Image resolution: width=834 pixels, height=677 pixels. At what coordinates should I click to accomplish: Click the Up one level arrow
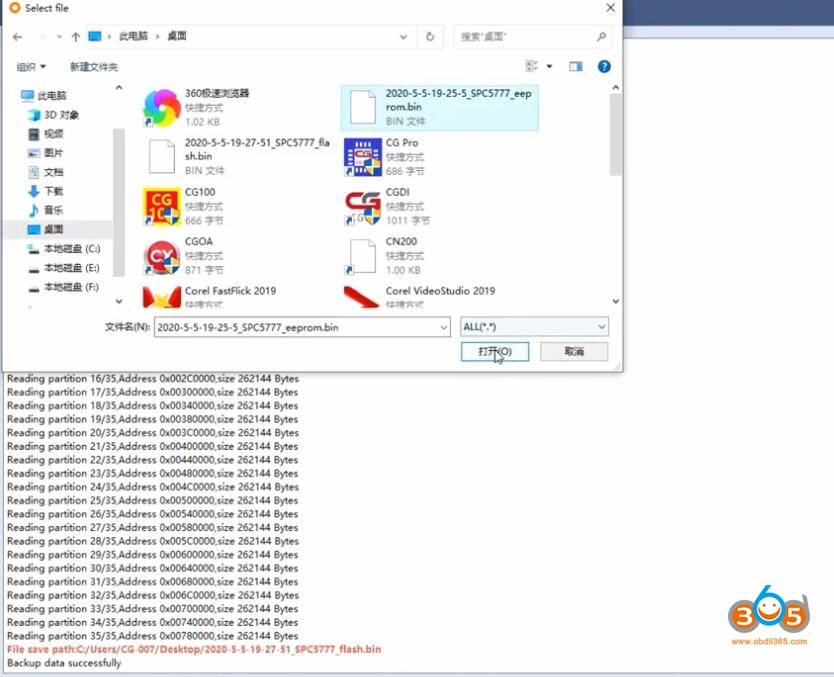tap(76, 37)
